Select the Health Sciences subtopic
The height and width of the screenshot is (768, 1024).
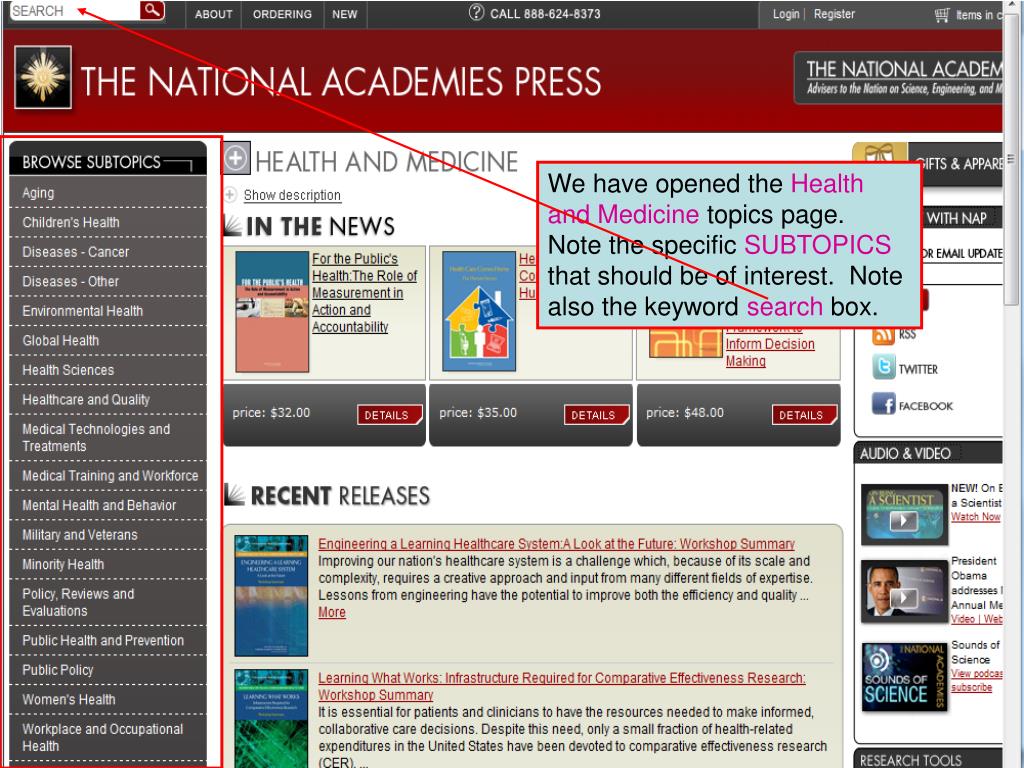[x=108, y=370]
